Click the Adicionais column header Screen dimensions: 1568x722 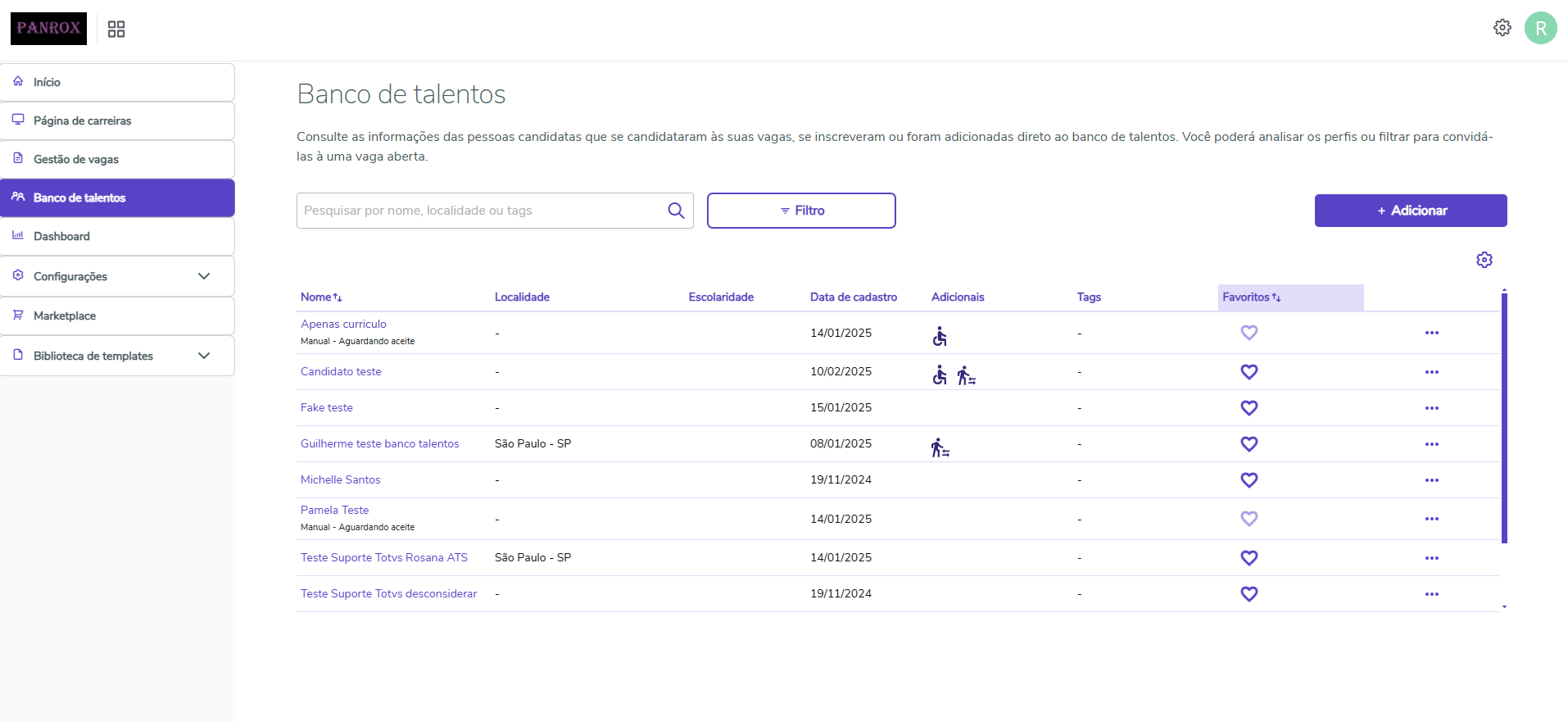point(958,297)
